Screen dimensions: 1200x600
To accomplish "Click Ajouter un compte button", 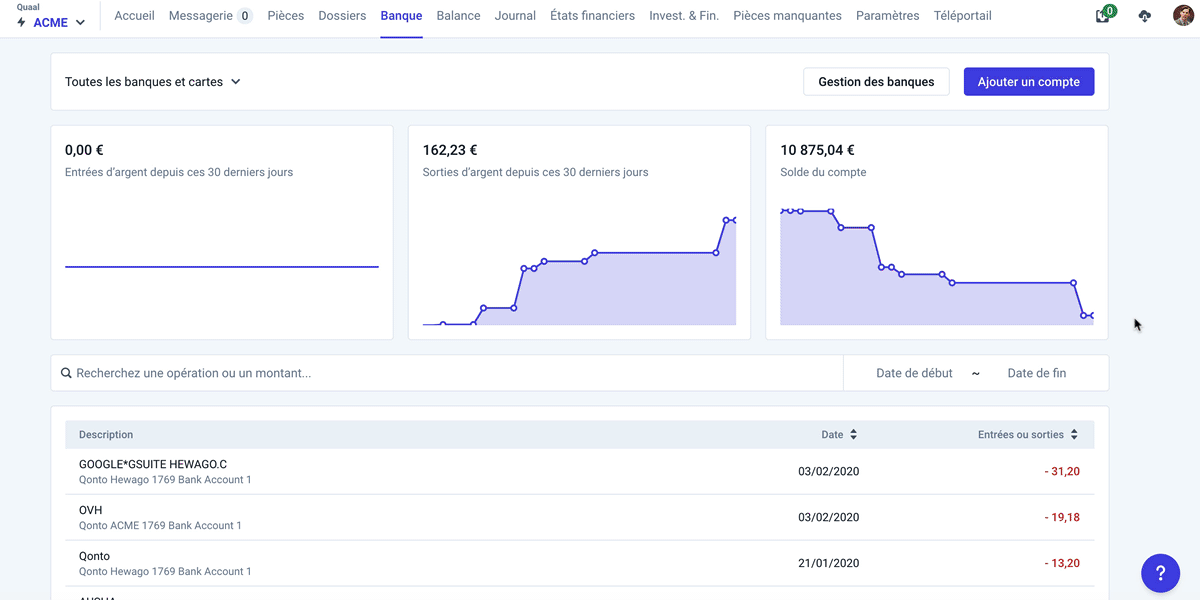I will point(1029,82).
